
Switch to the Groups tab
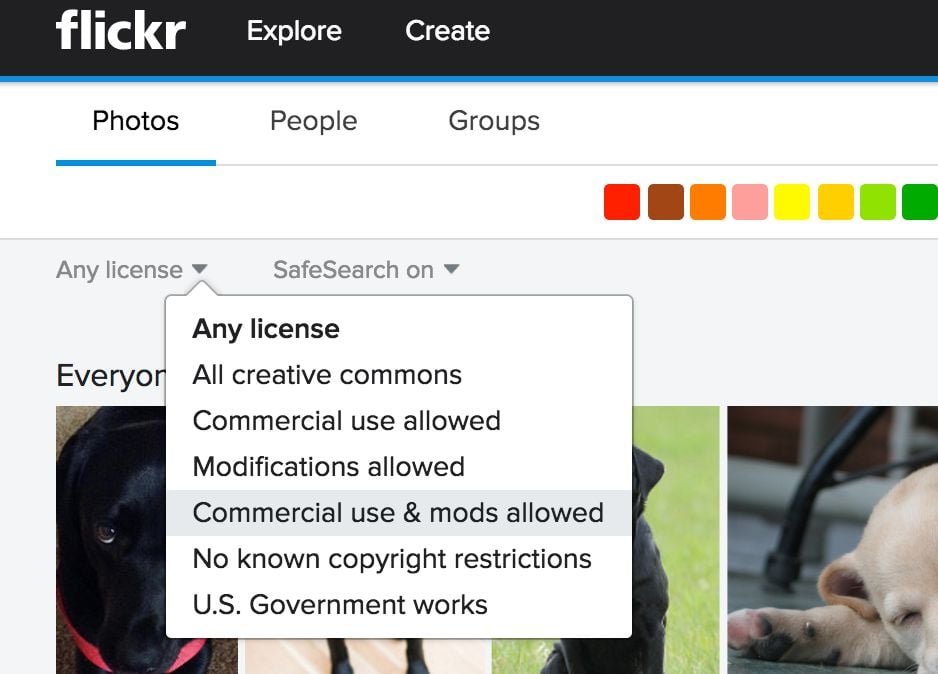point(494,121)
